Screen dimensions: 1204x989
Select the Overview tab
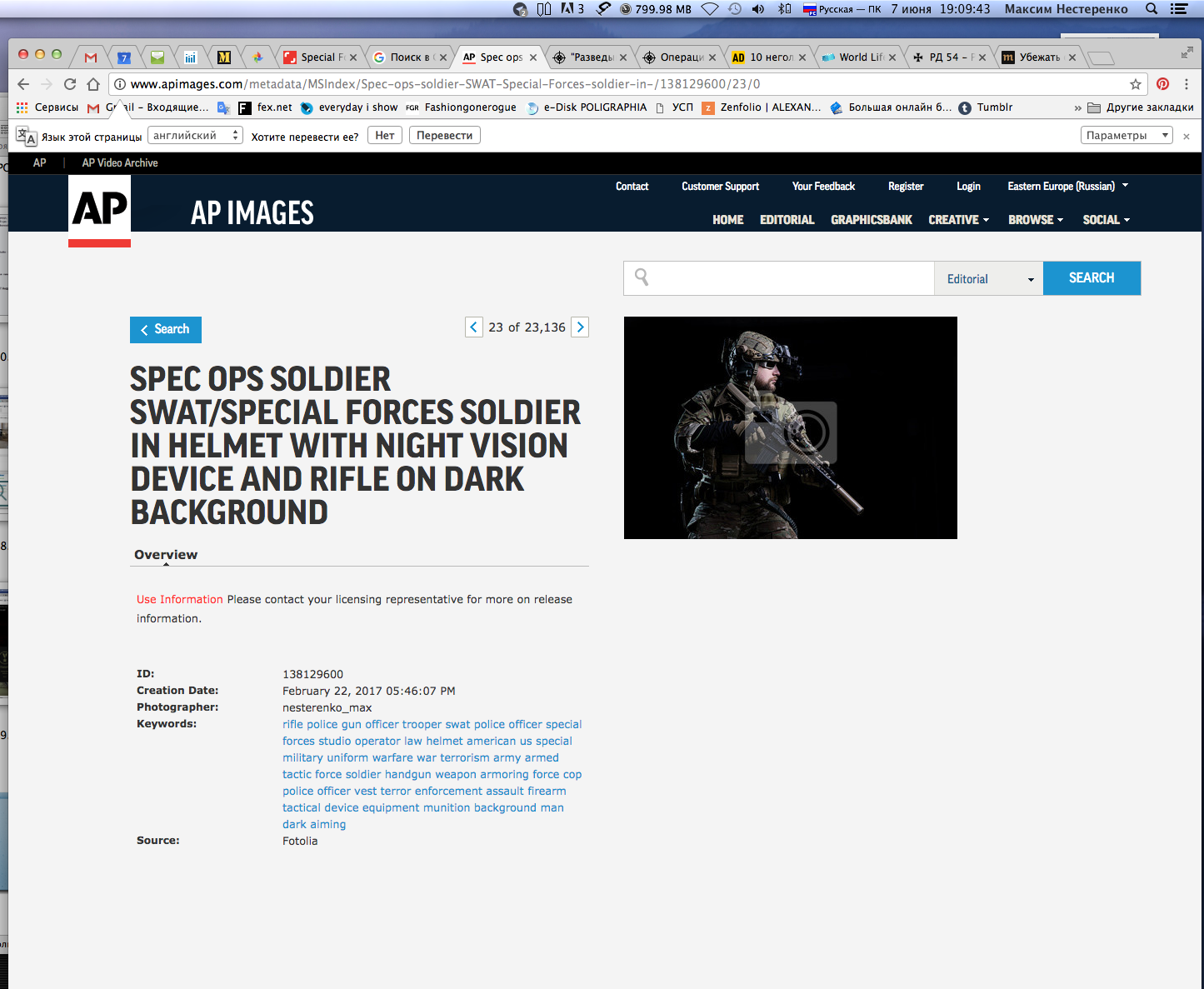166,555
